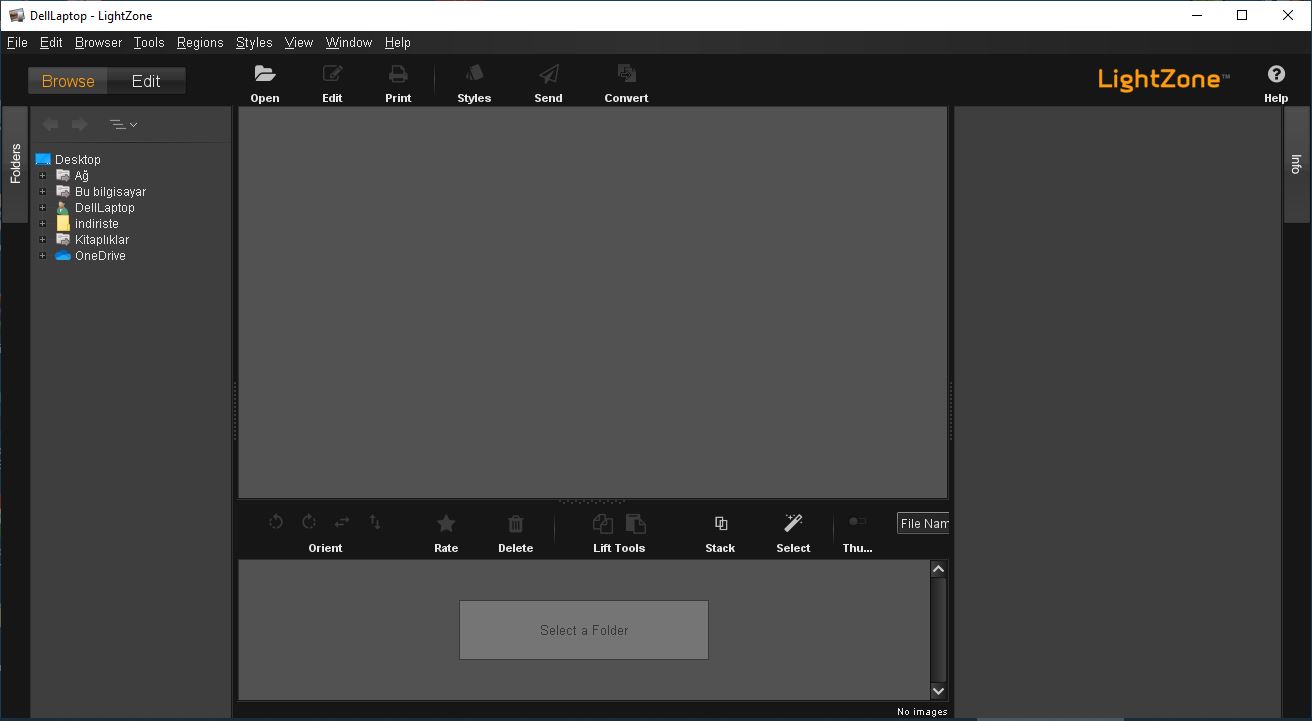Open the Window menu
Screen dimensions: 1312x721
(349, 43)
